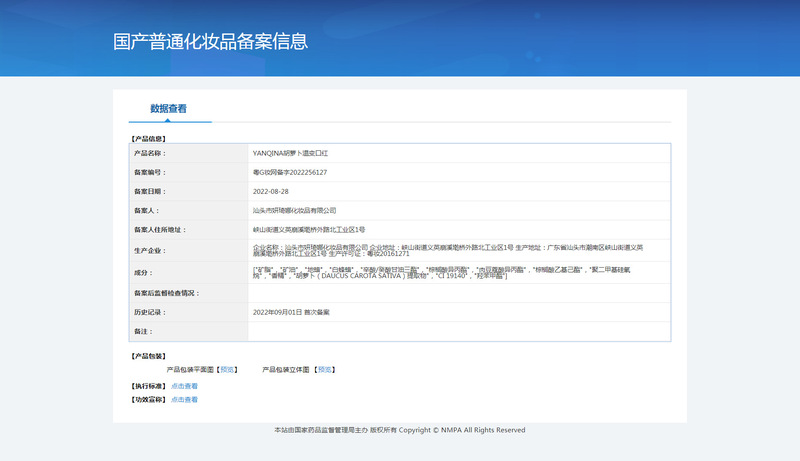Click the 备案日期 row label
This screenshot has width=800, height=461.
pos(150,191)
